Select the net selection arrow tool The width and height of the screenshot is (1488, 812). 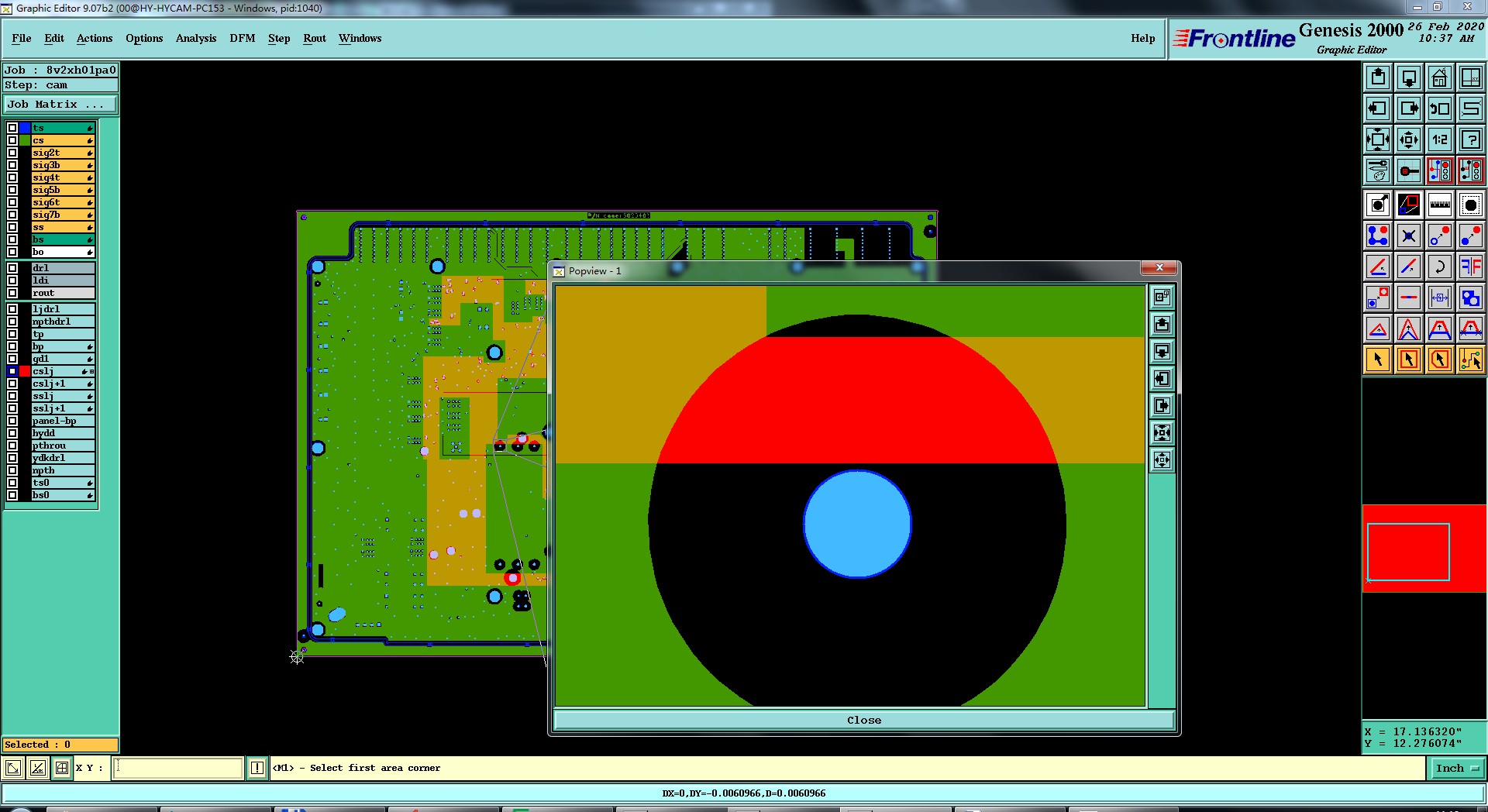(1471, 360)
